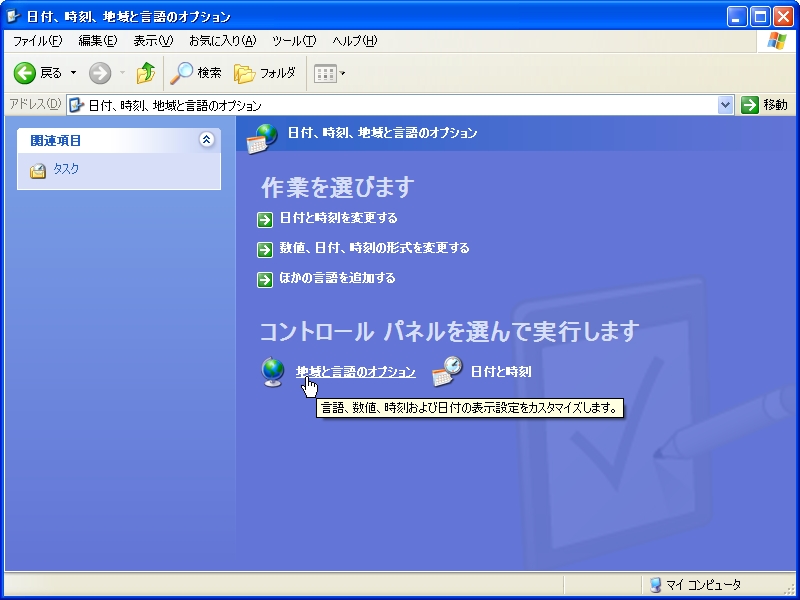Click the clock icon for Date and Time
Image resolution: width=800 pixels, height=600 pixels.
tap(447, 372)
